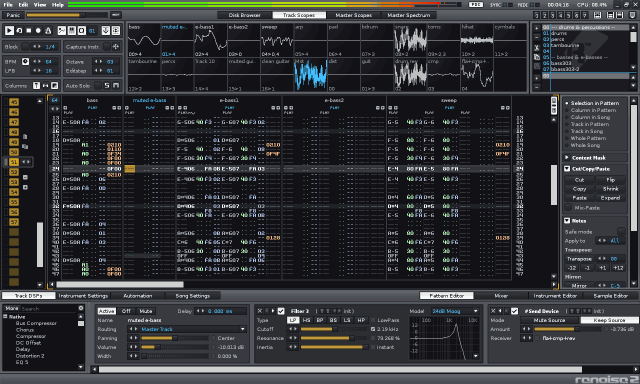Toggle the Columns volume column T icon
Screen dimensions: 640x384
pos(36,85)
